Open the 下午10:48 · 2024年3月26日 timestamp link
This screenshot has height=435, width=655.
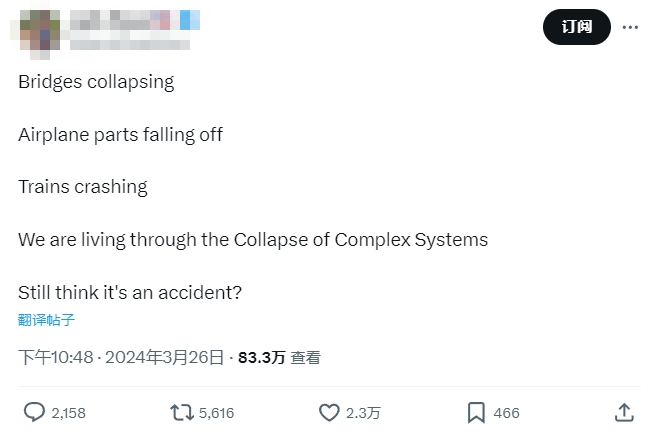click(x=121, y=357)
